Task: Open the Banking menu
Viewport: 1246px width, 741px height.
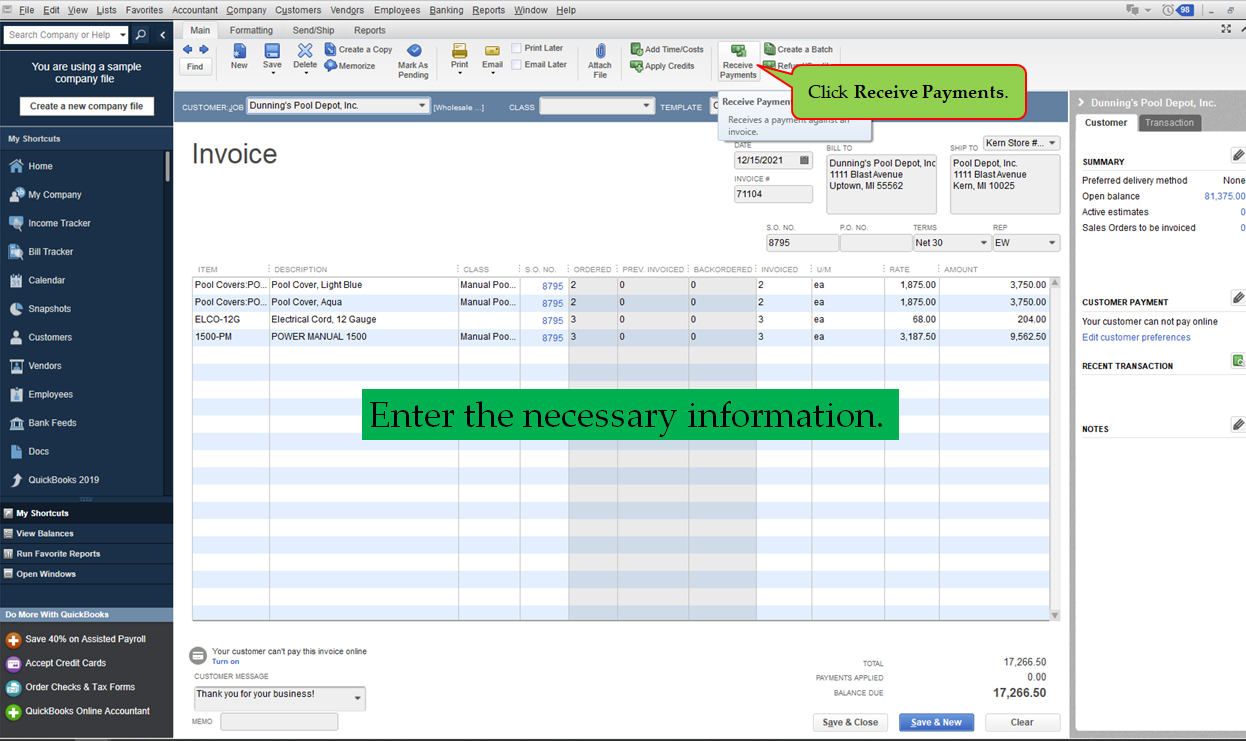Action: (446, 10)
